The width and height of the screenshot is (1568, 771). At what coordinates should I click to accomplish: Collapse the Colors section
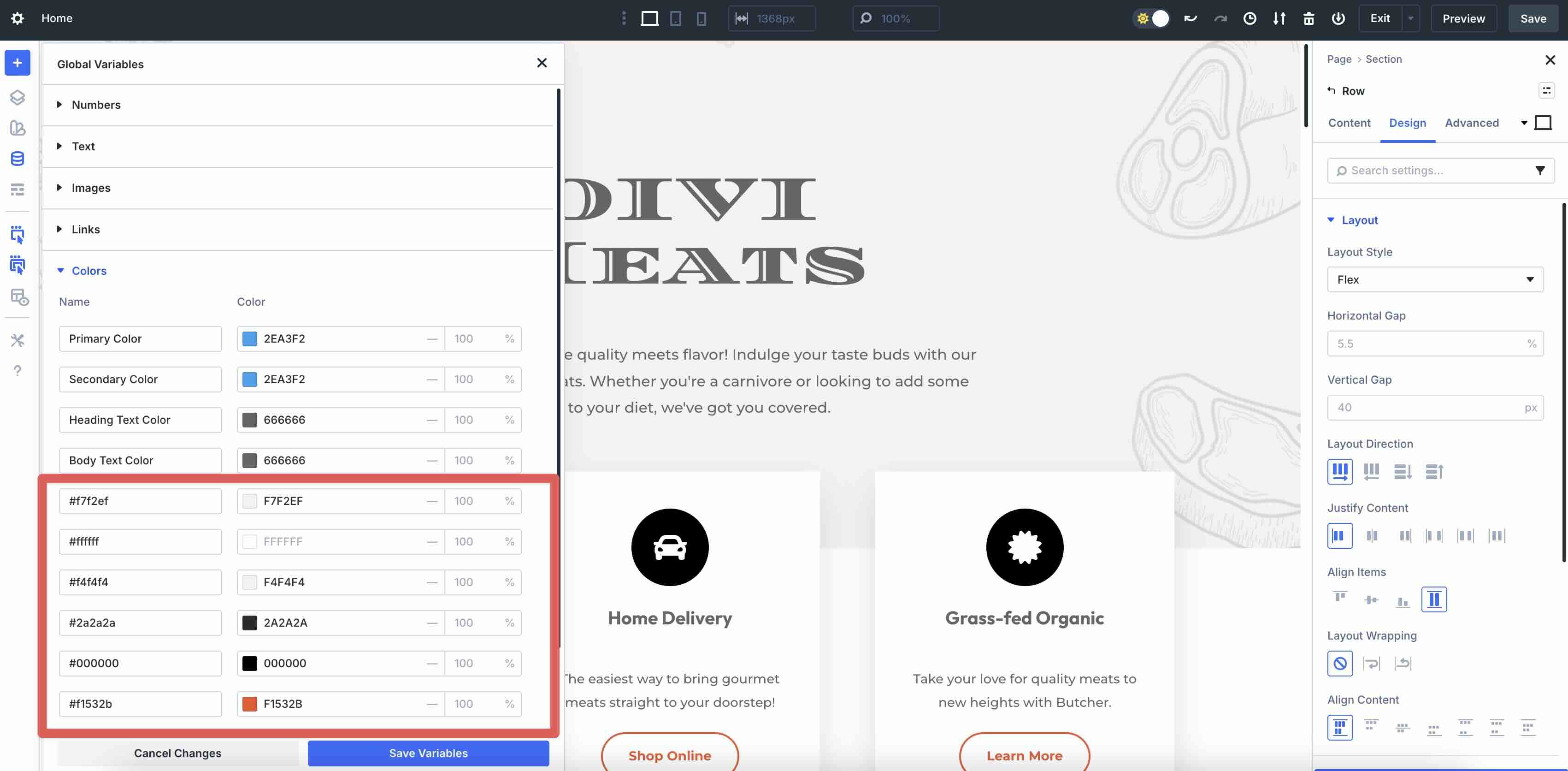[x=89, y=270]
